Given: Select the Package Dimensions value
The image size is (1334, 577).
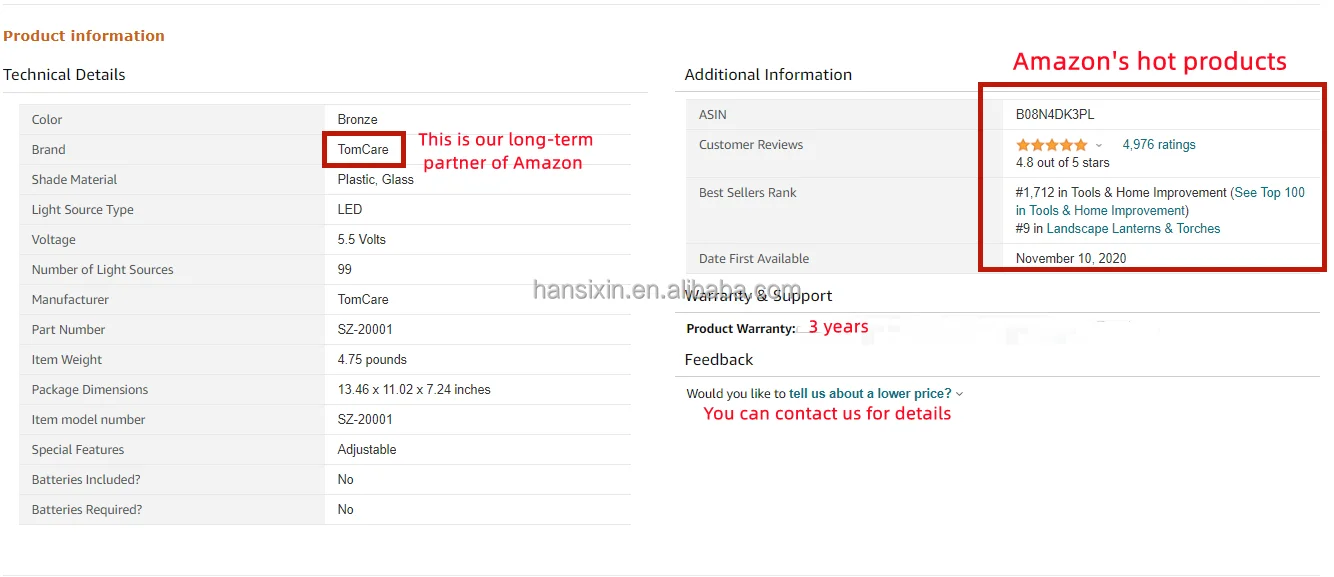Looking at the screenshot, I should [x=414, y=390].
